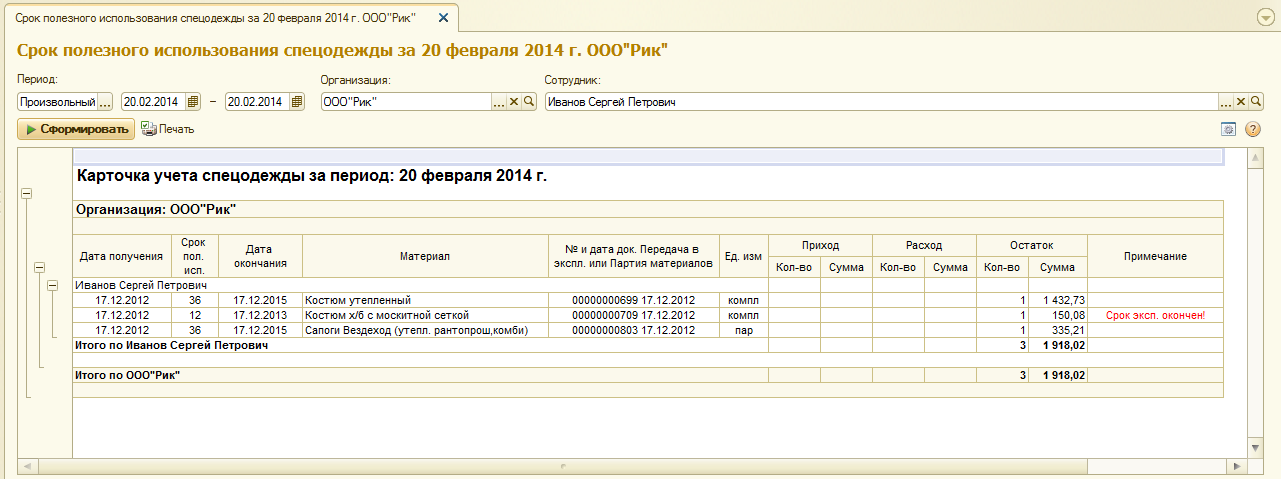Collapse the top-level report group

(26, 194)
